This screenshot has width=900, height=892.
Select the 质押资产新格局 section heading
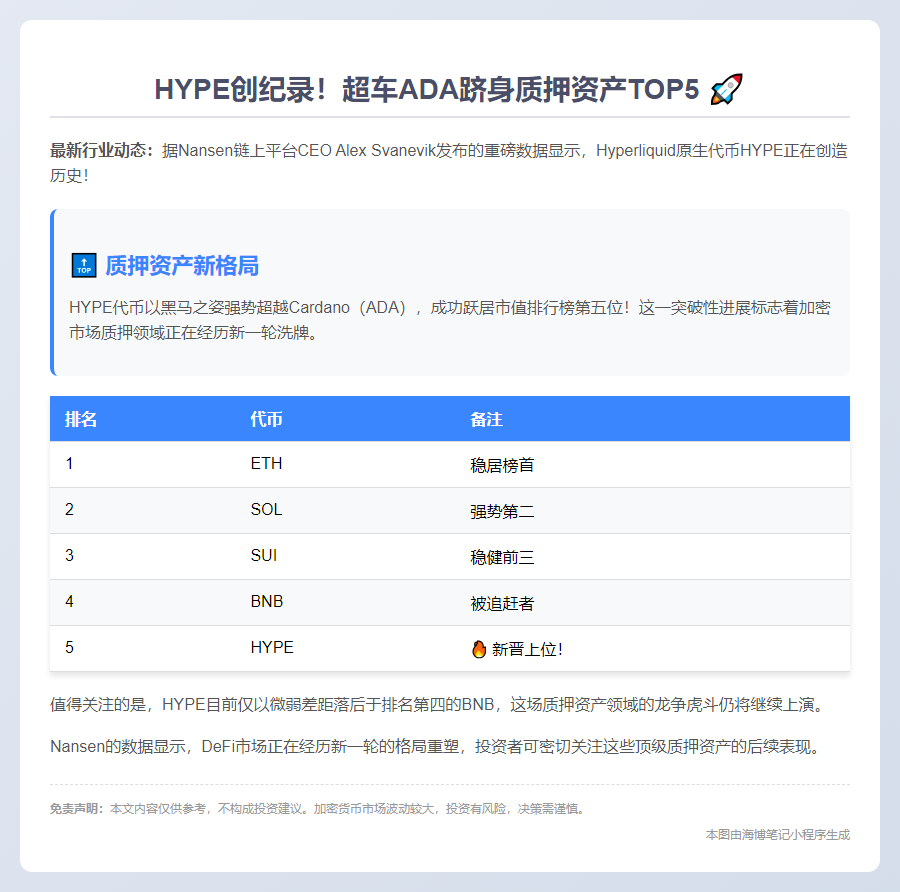182,266
